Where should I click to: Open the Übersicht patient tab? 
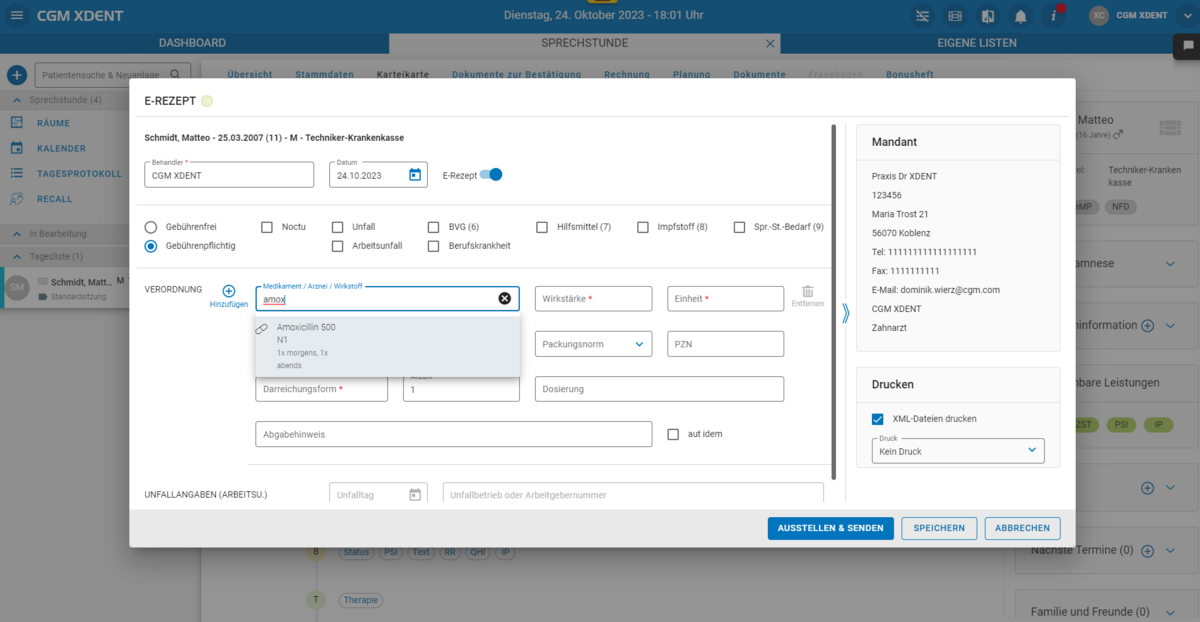(x=250, y=75)
